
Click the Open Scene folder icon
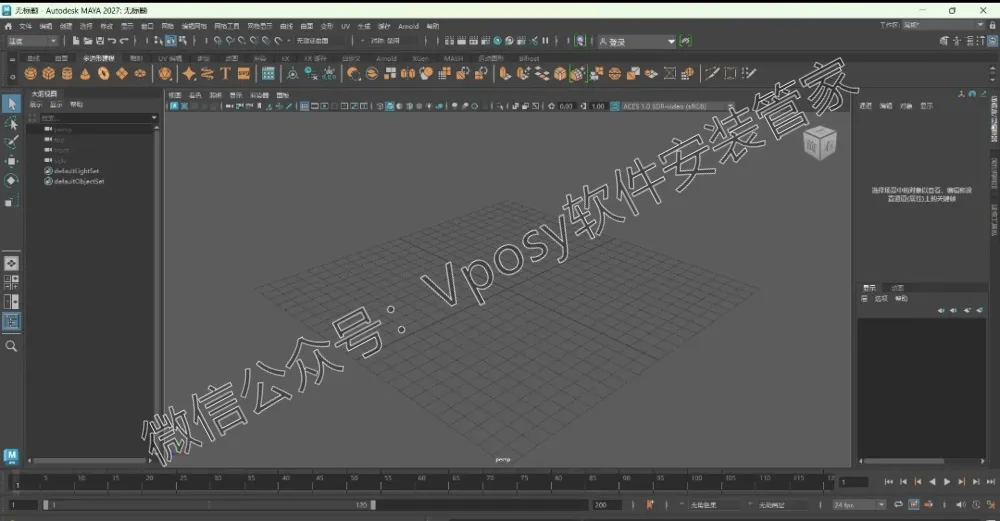(88, 41)
